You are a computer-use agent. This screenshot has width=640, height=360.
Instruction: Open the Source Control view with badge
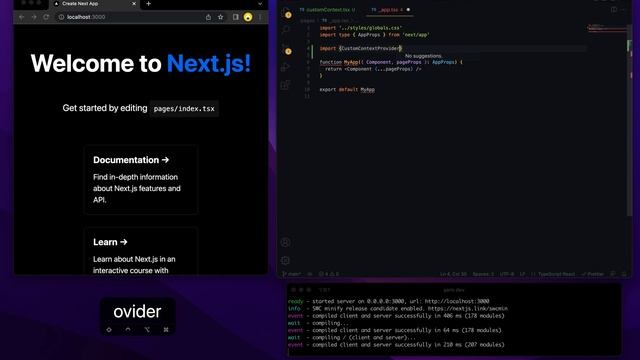coord(287,50)
